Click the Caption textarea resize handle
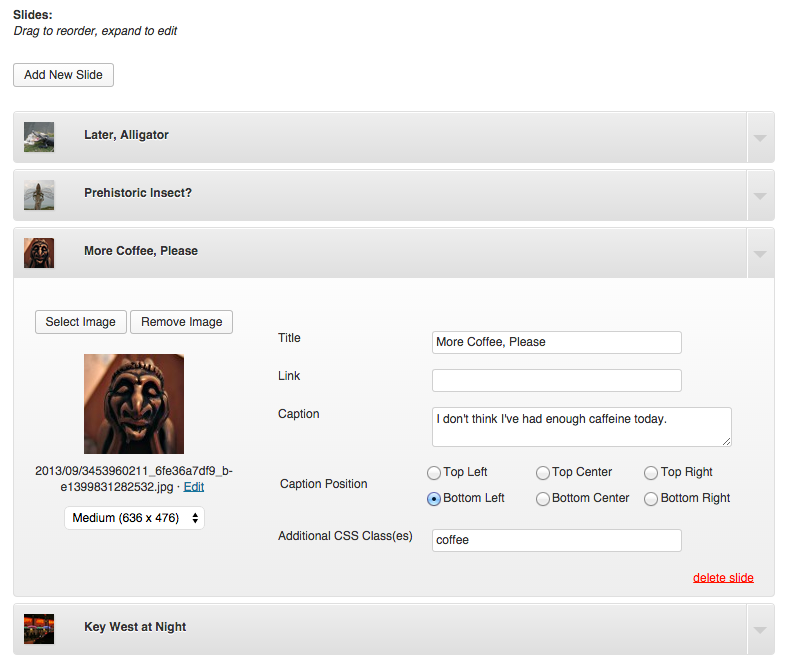Viewport: 788px width, 671px height. pyautogui.click(x=727, y=441)
